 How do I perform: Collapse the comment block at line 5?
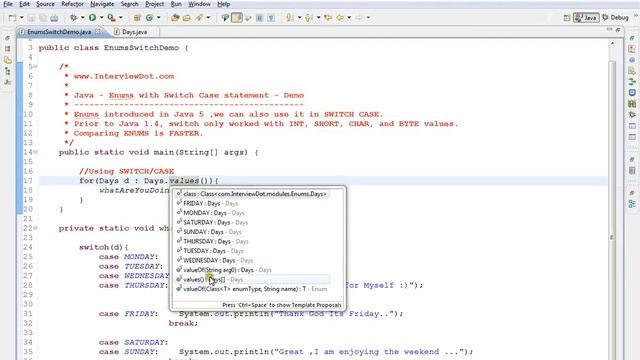tap(36, 66)
